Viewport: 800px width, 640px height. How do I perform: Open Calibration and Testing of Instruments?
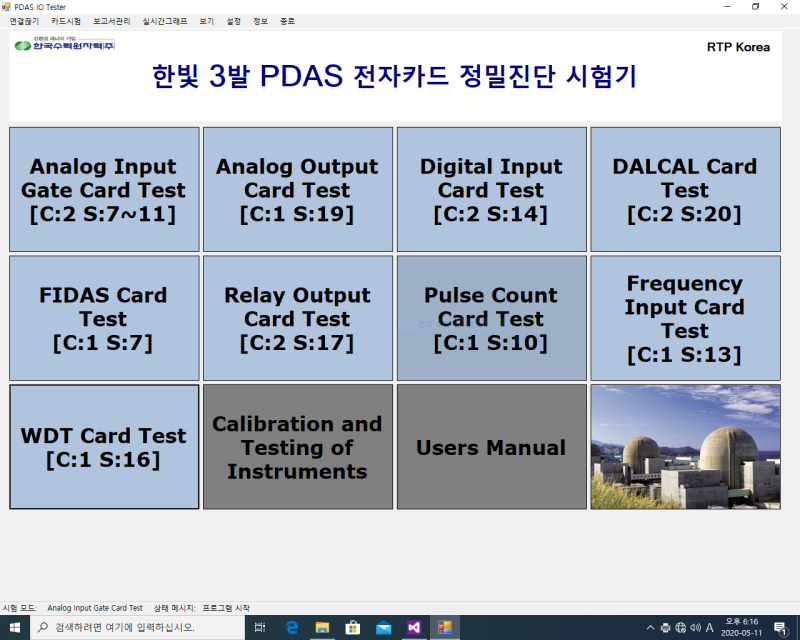click(x=297, y=446)
